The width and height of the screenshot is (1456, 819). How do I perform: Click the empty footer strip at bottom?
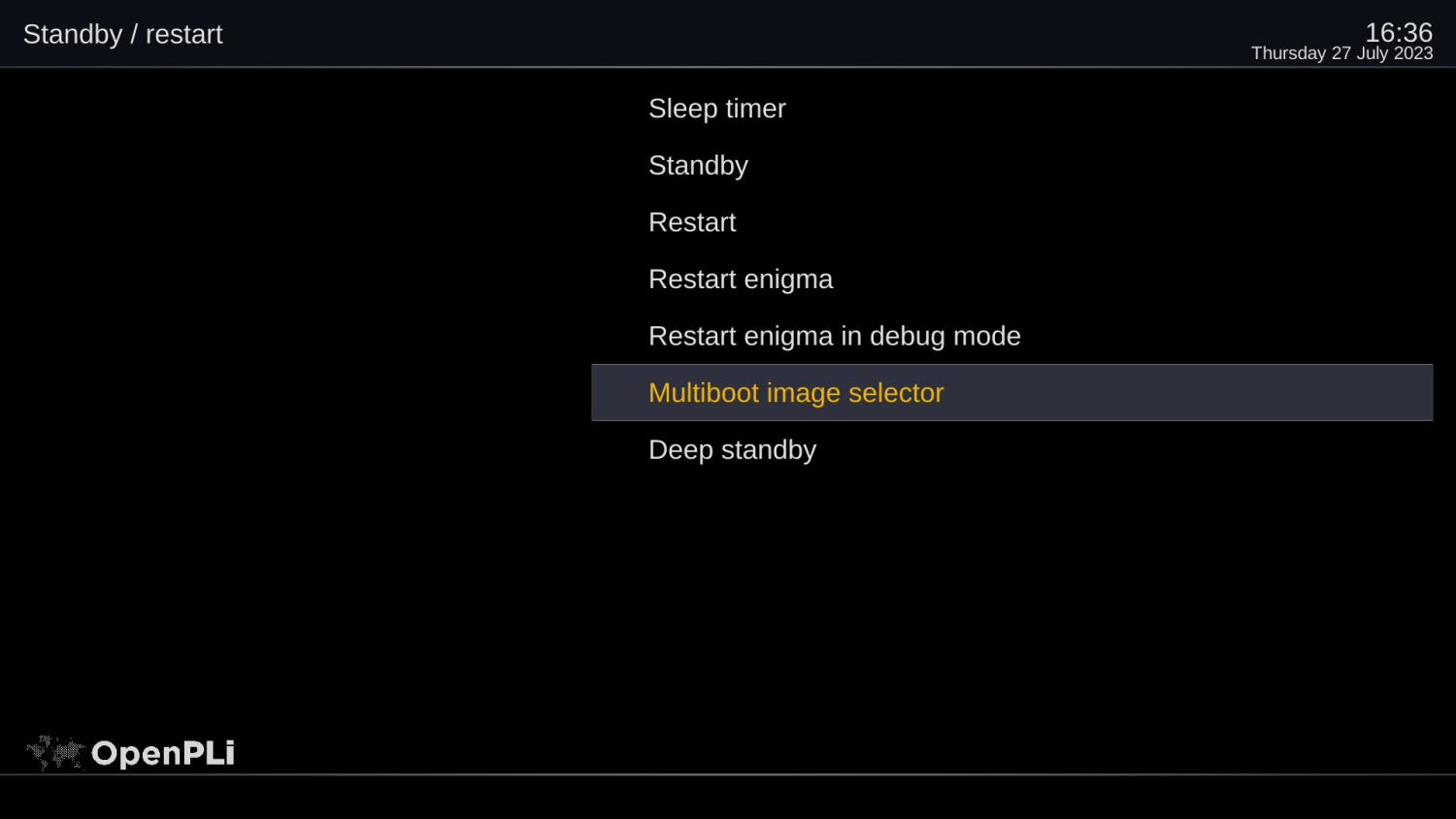point(728,798)
